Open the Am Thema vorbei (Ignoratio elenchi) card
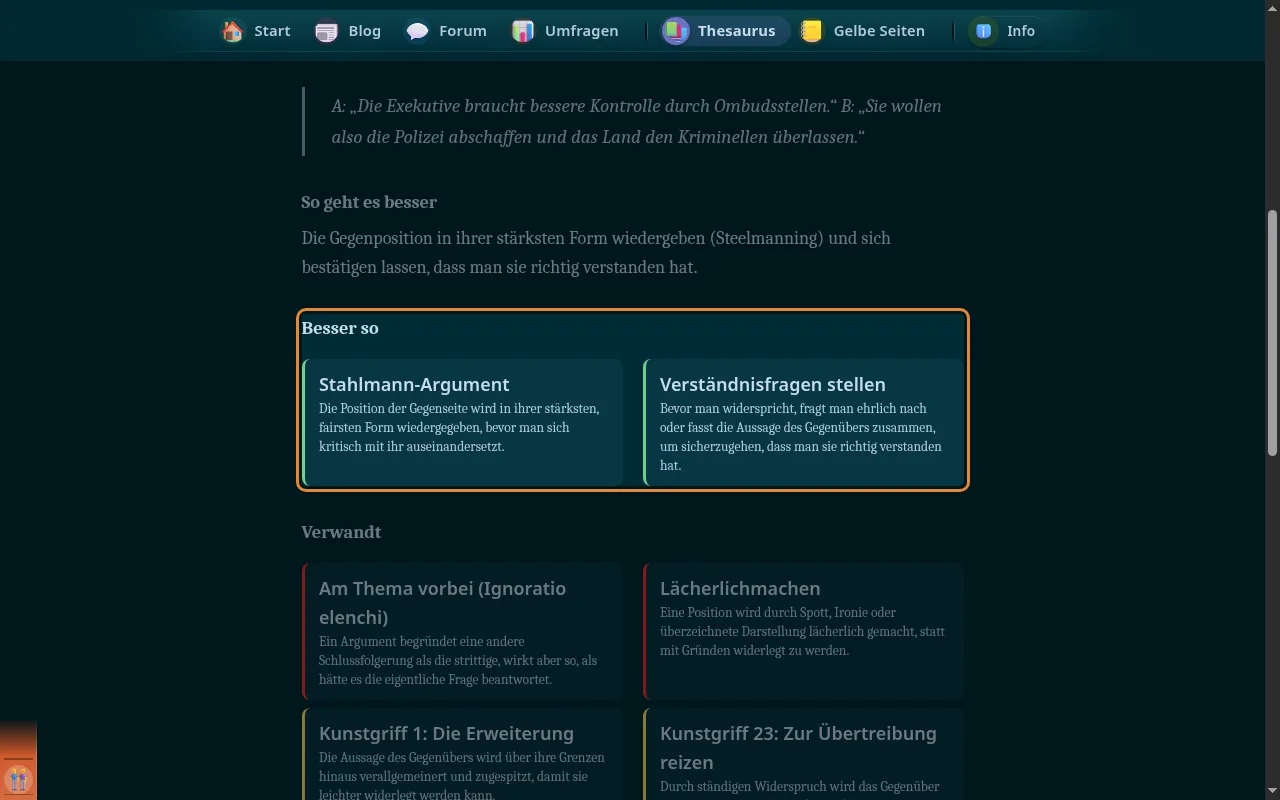Screen dimensions: 1280x800 pos(462,631)
